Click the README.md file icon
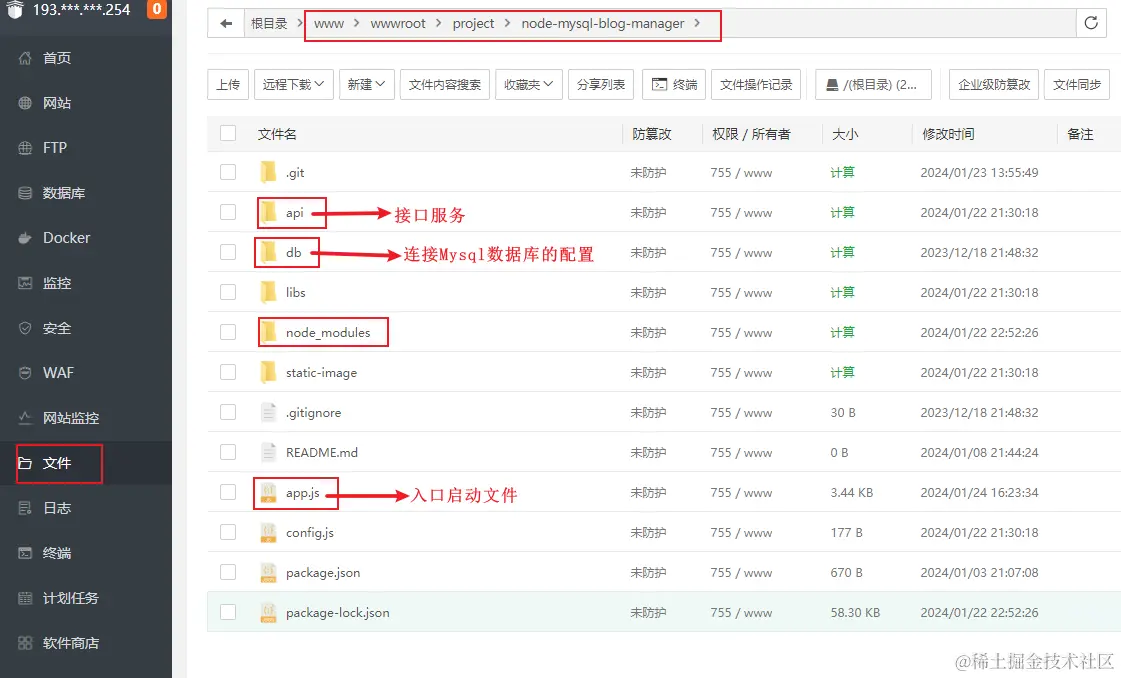The height and width of the screenshot is (678, 1121). (x=268, y=453)
